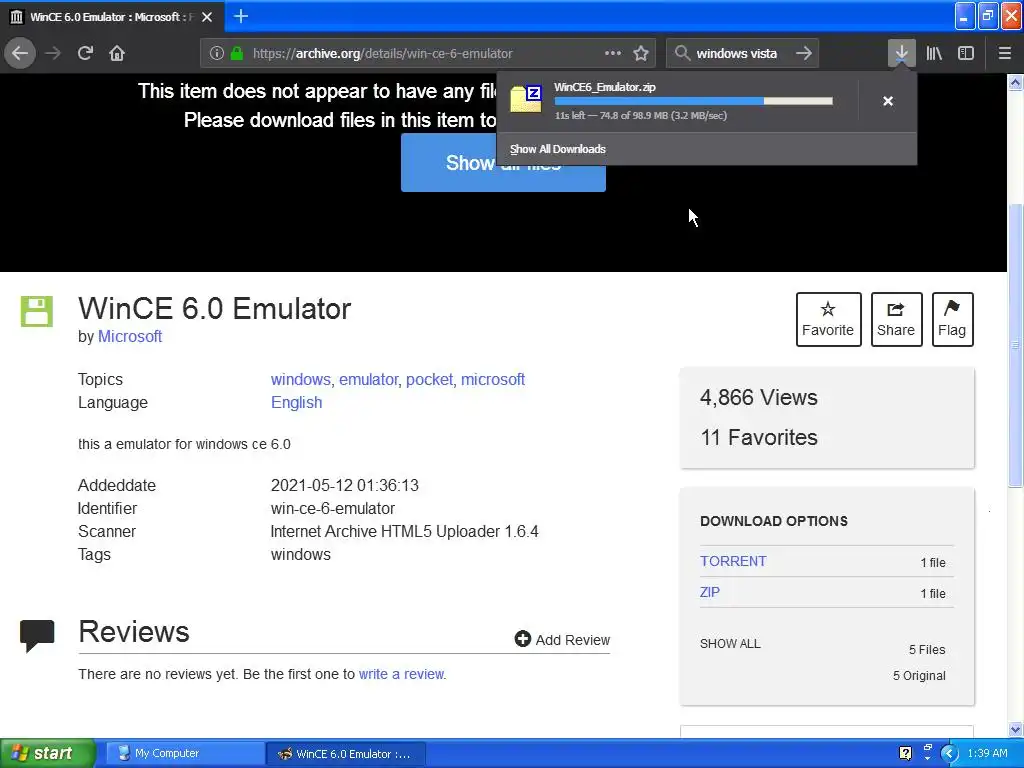
Task: Switch to My Computer taskbar window
Action: (185, 754)
